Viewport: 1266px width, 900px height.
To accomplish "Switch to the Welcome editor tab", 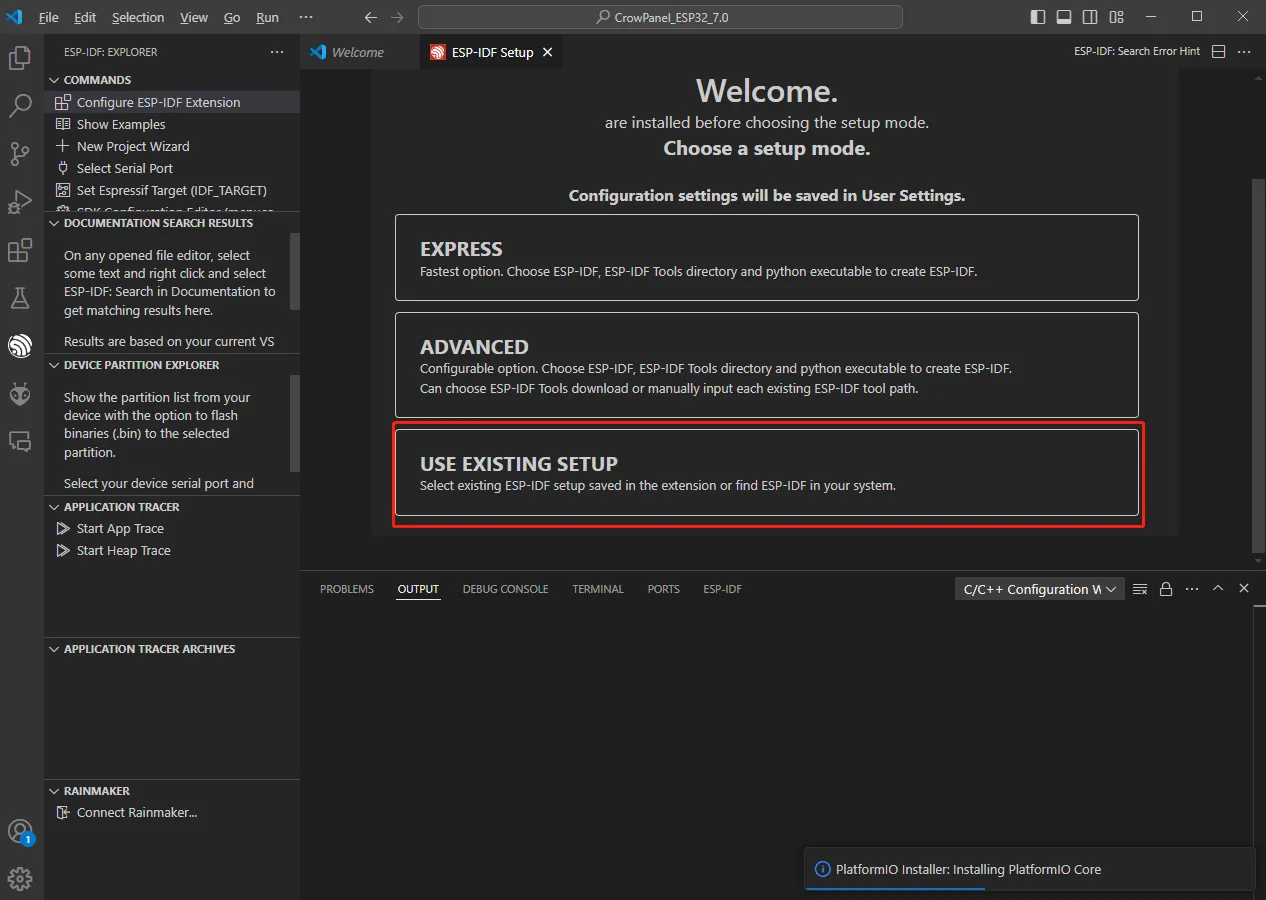I will 360,52.
